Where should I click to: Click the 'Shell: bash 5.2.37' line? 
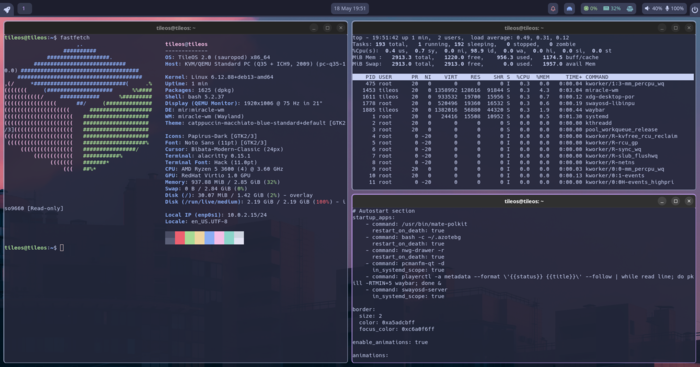click(x=195, y=96)
